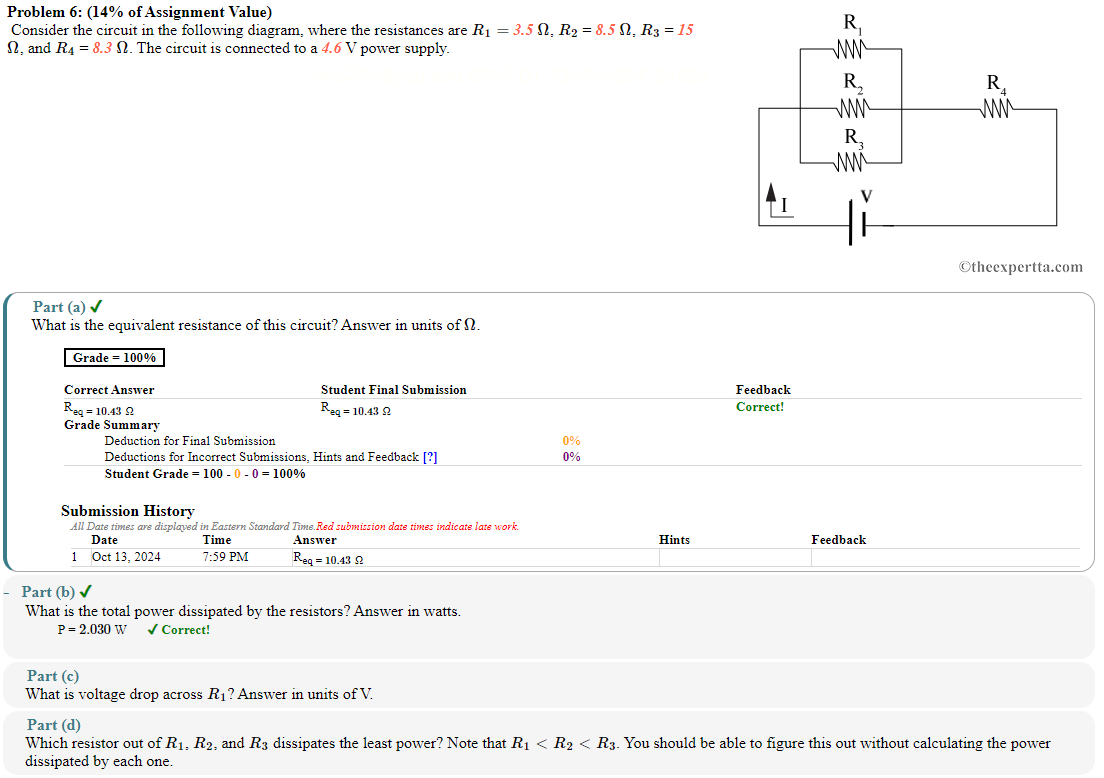
Task: Open the theexpertta.com copyright link
Action: 1020,266
